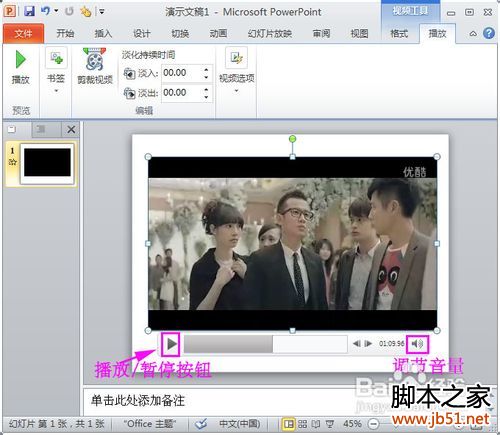Switch to Slides pane tab
This screenshot has height=435, width=500.
12,129
